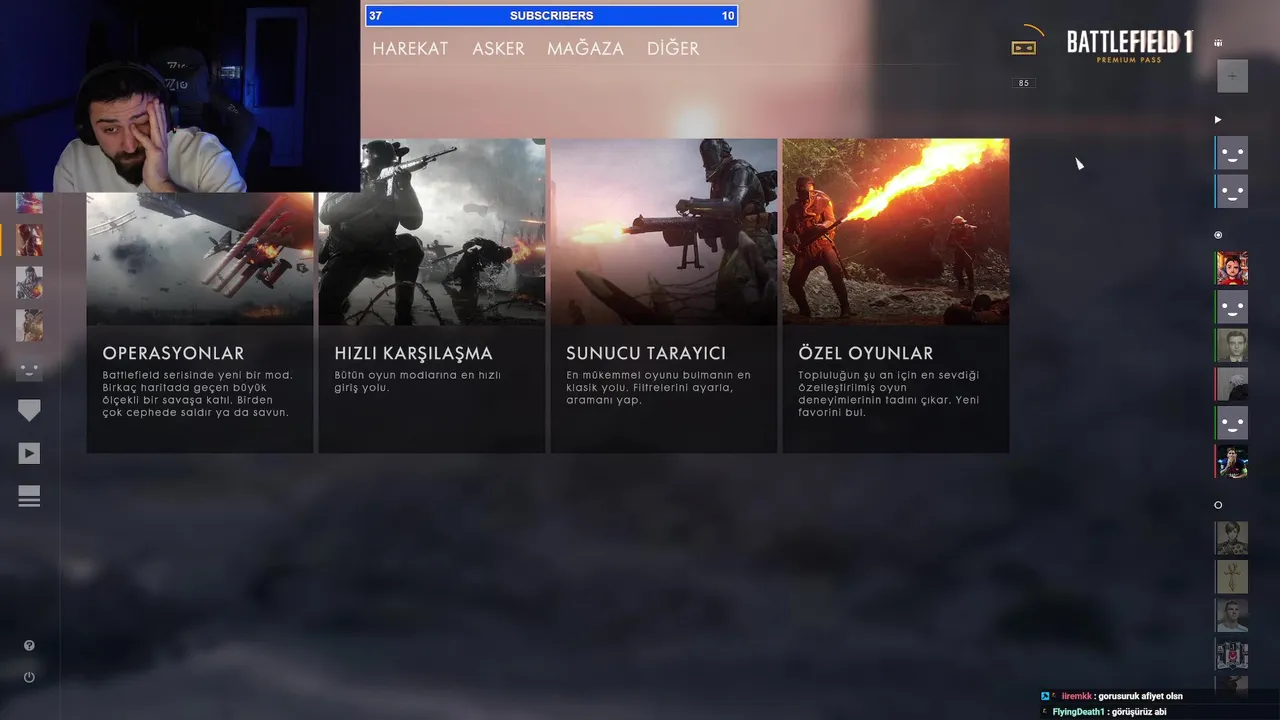Collapse the offline friends section circle icon
1280x720 pixels.
(1218, 505)
